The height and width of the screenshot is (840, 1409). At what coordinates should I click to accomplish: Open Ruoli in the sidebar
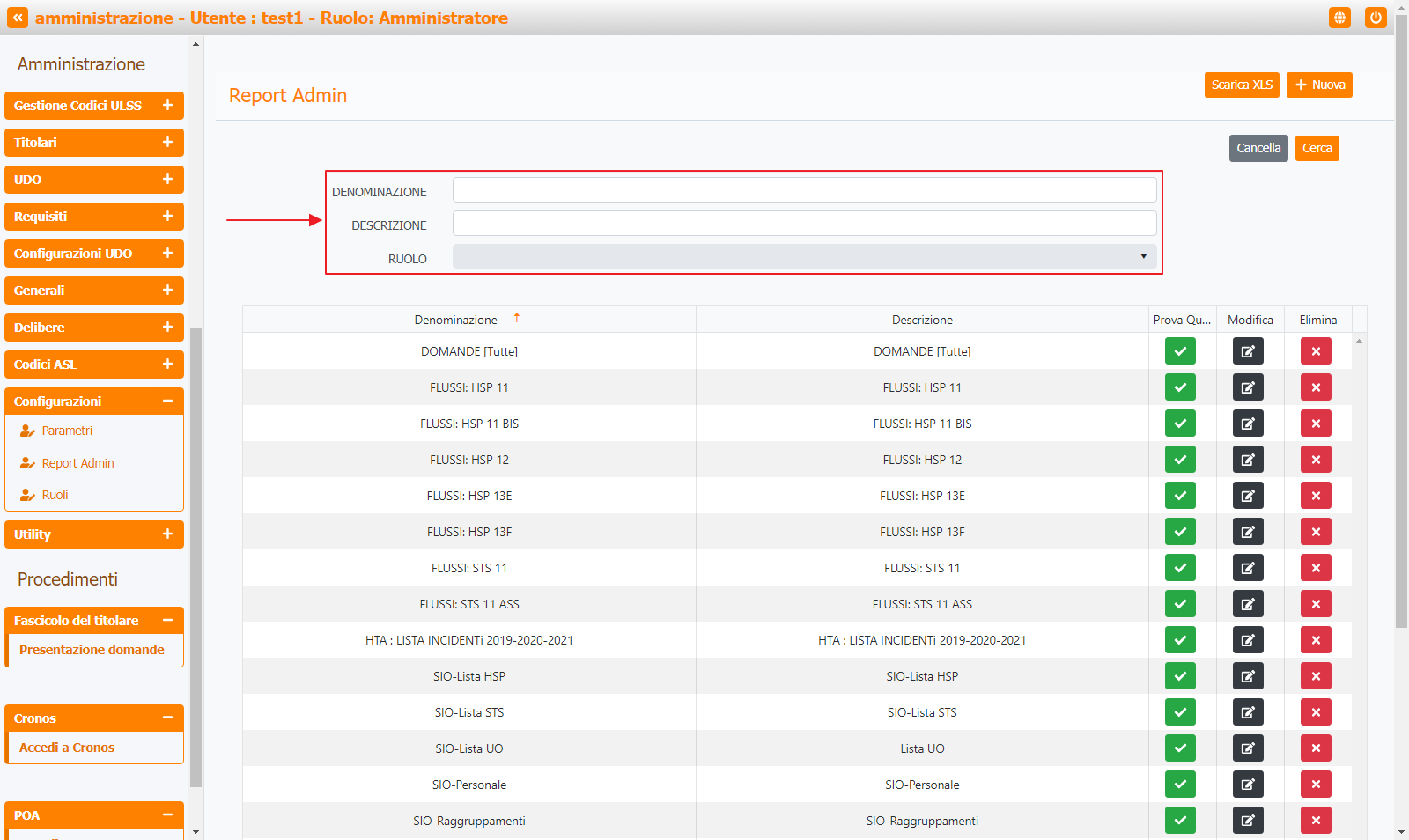click(55, 495)
